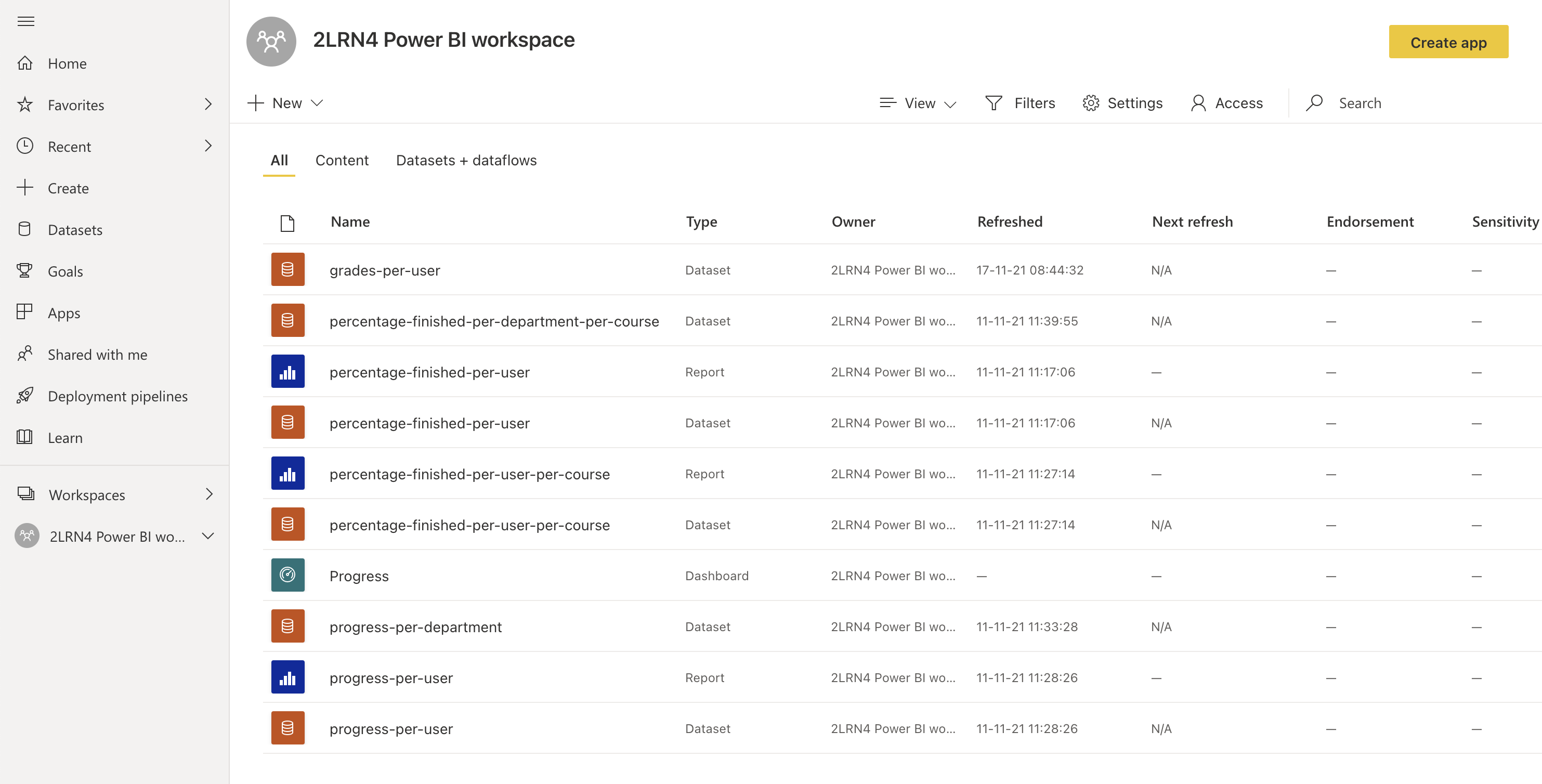Open the progress-per-department dataset
Image resolution: width=1542 pixels, height=784 pixels.
tap(415, 627)
